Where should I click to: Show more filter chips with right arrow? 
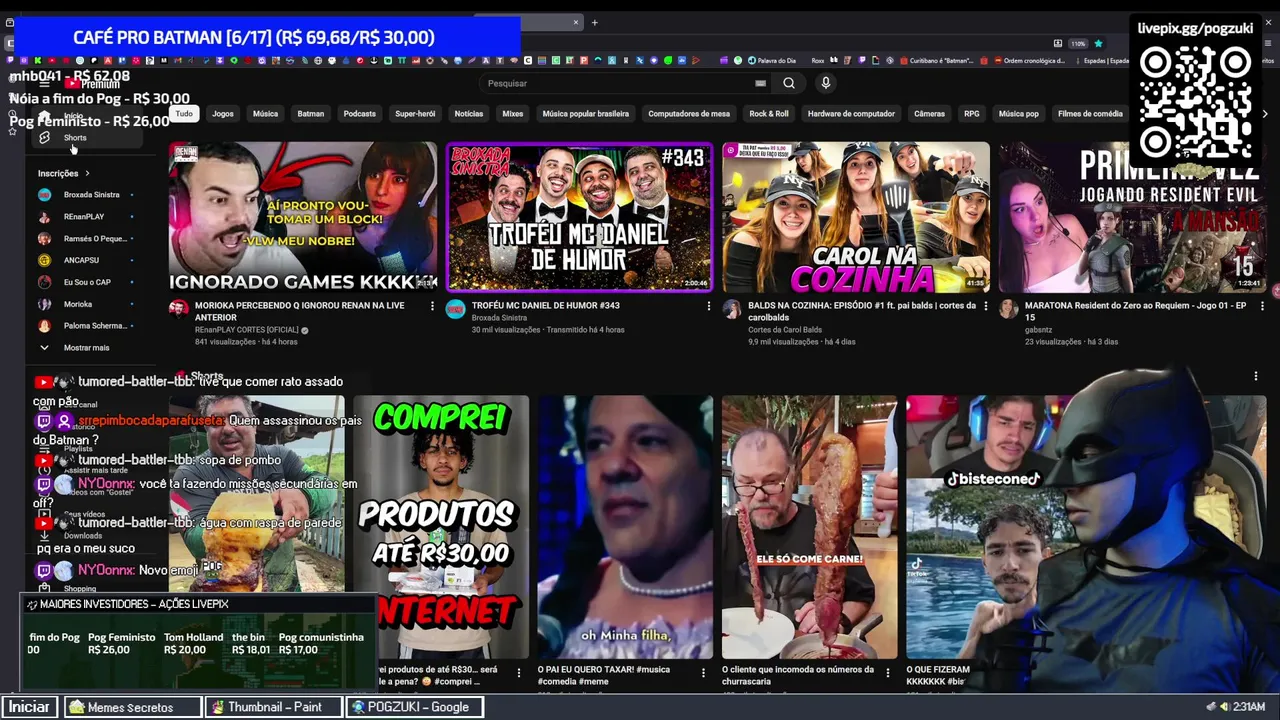pyautogui.click(x=1265, y=114)
